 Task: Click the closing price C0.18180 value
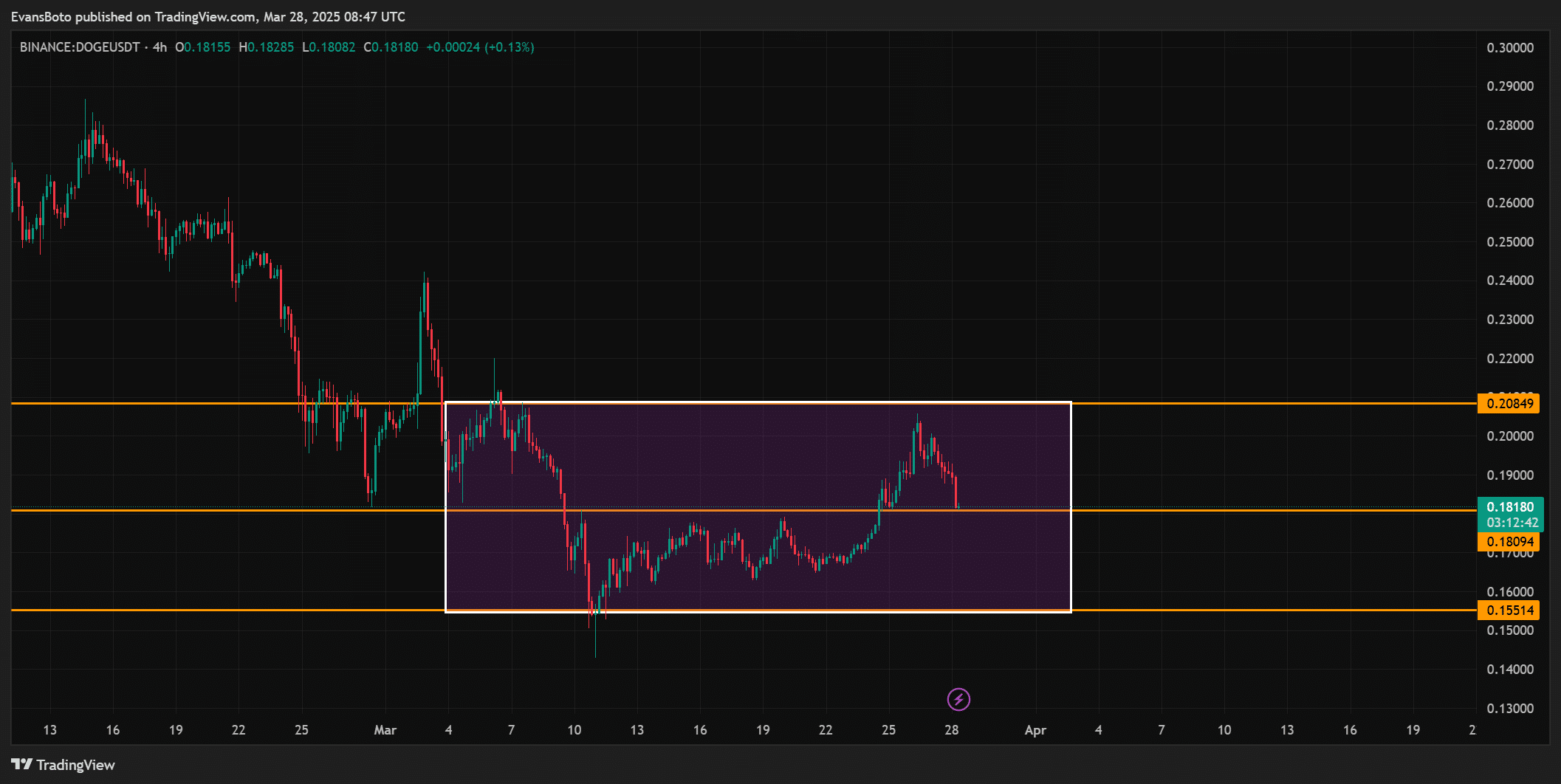[x=391, y=47]
